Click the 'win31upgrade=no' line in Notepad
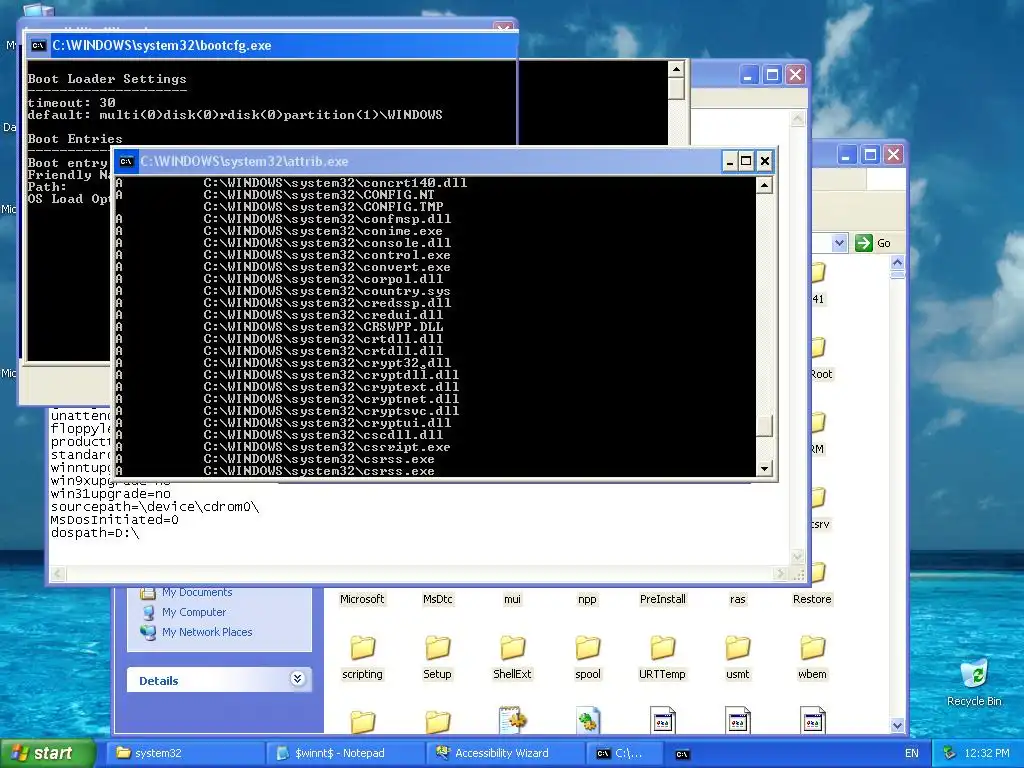This screenshot has width=1024, height=768. (110, 494)
